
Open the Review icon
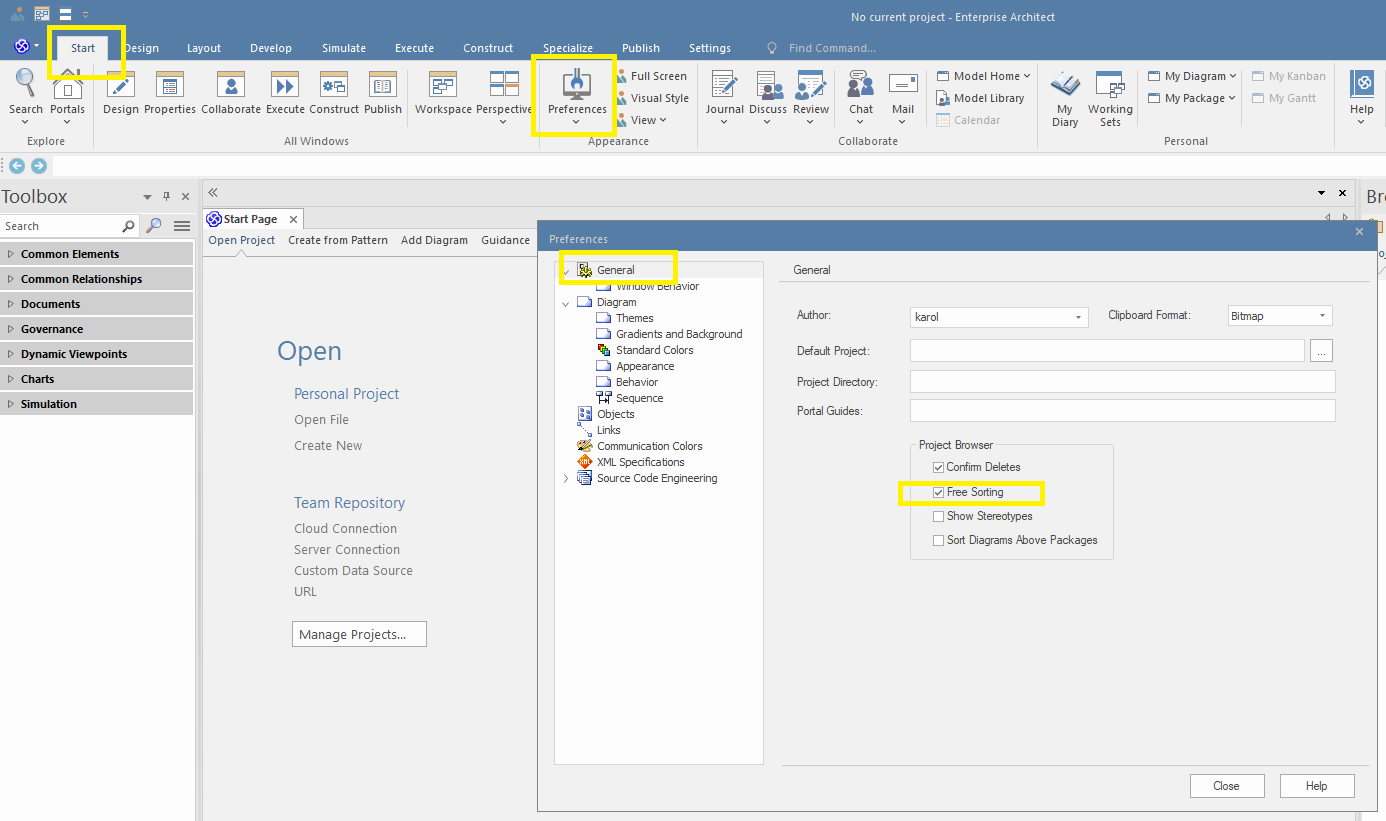click(811, 97)
